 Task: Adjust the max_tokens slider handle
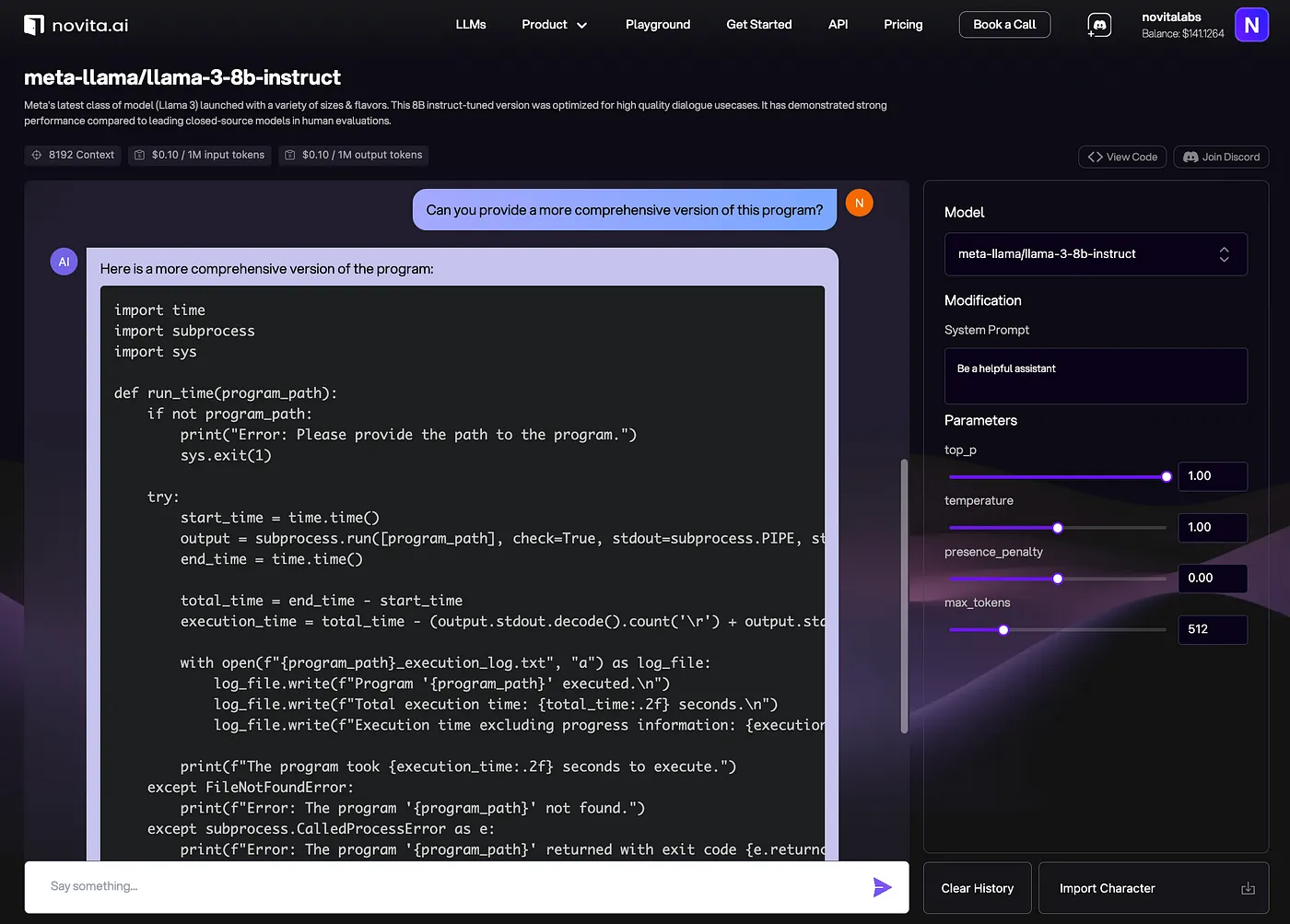coord(1003,630)
